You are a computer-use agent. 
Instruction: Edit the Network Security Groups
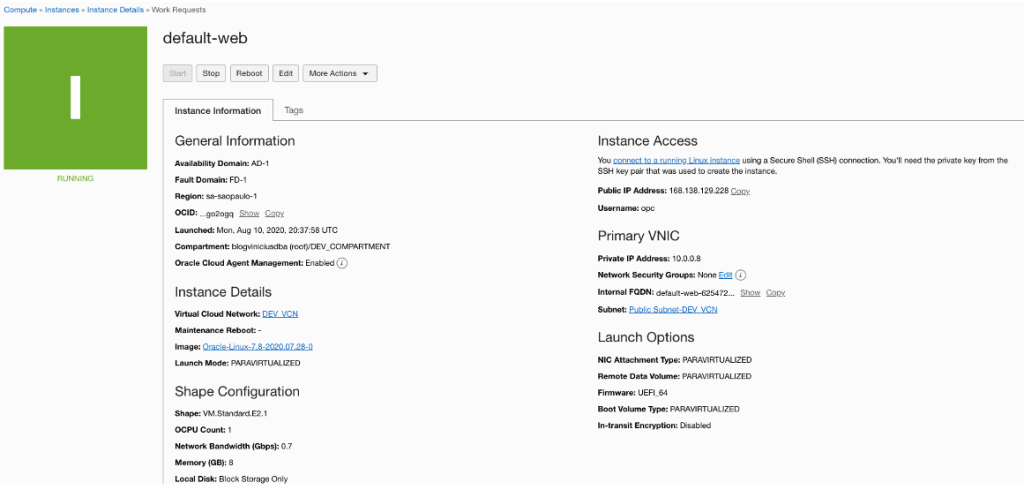(x=725, y=275)
